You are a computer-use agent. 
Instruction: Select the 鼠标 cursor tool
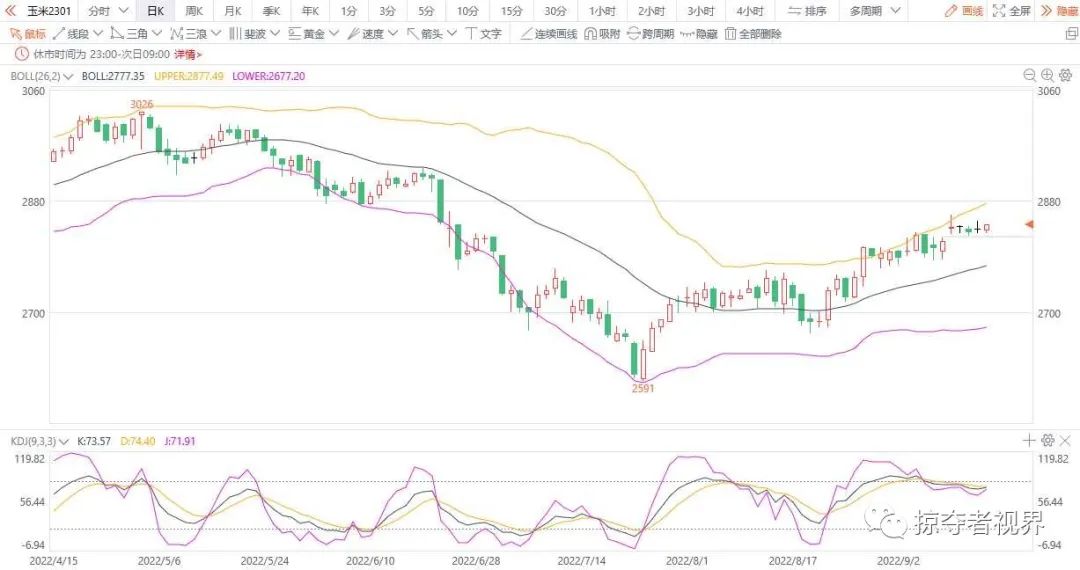(27, 34)
